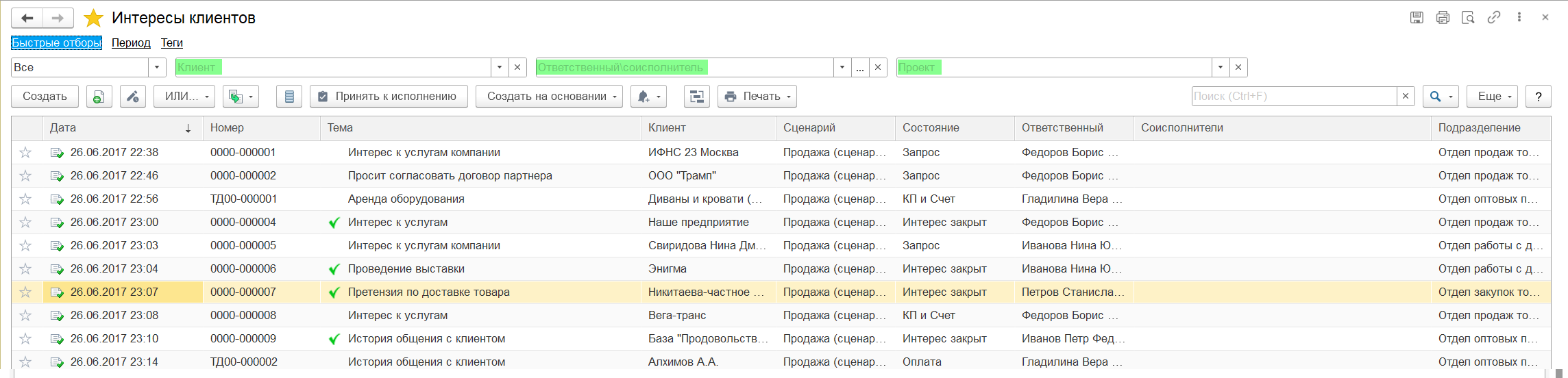Open the print preview icon in title bar
The width and height of the screenshot is (1568, 378).
coord(1468,18)
